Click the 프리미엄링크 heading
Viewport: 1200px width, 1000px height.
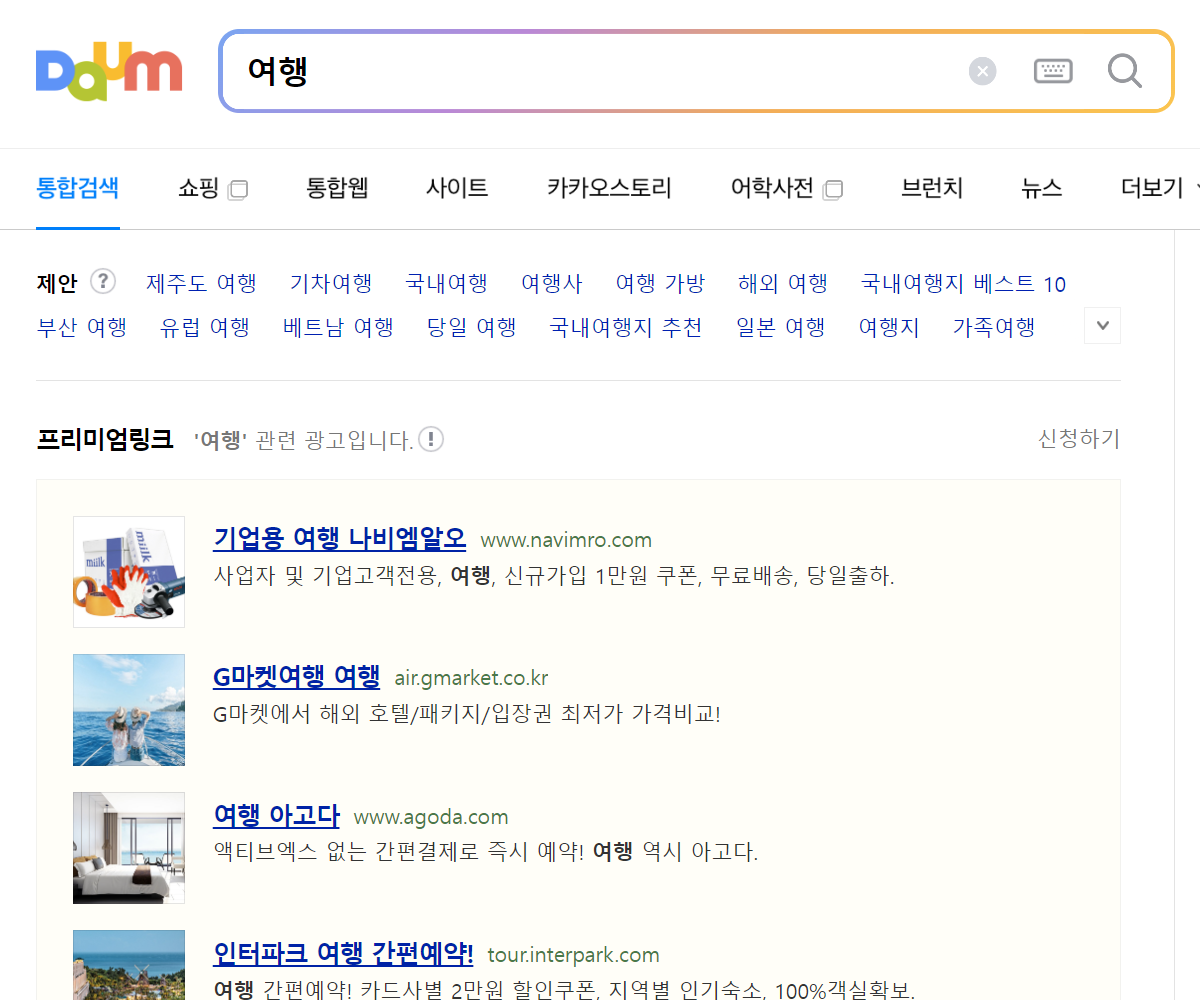(x=105, y=439)
